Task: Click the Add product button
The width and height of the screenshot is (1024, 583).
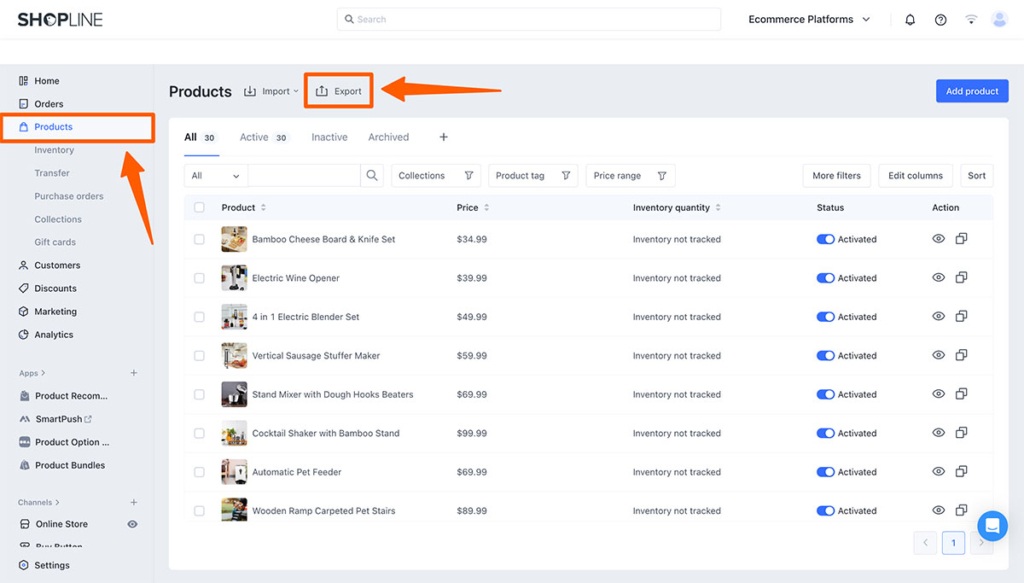Action: pyautogui.click(x=971, y=90)
